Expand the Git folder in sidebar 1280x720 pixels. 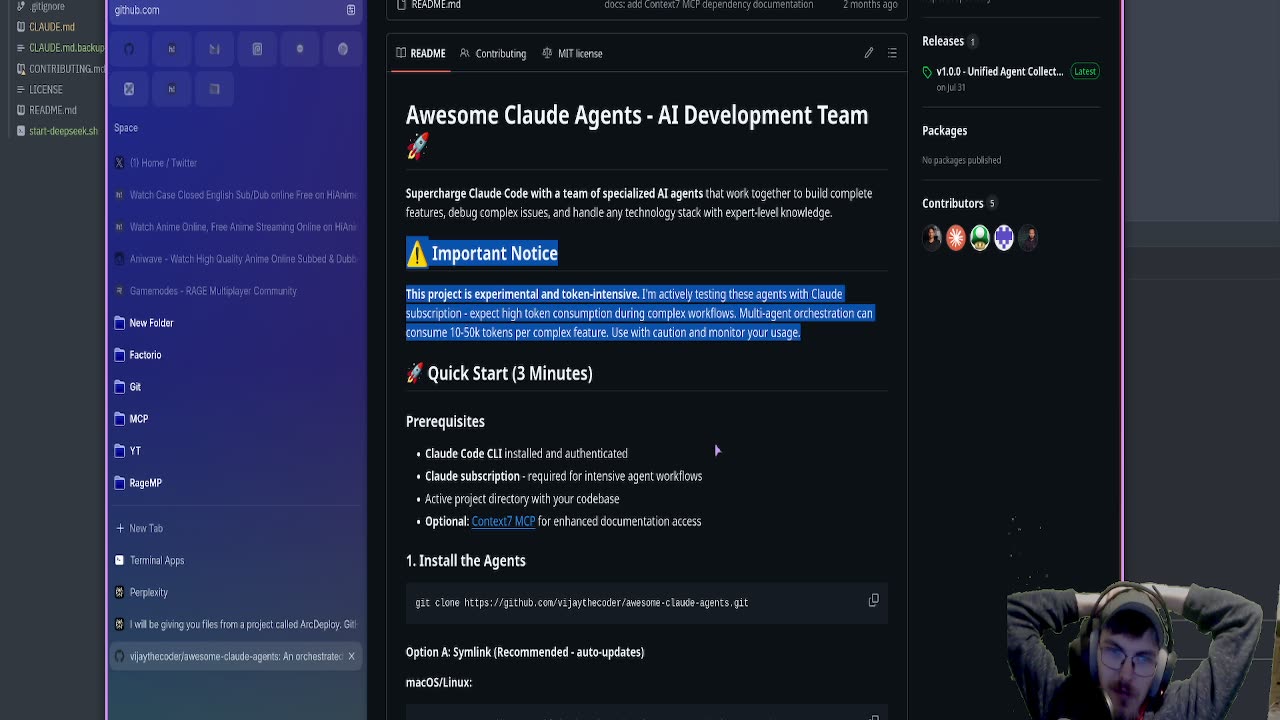pyautogui.click(x=237, y=387)
